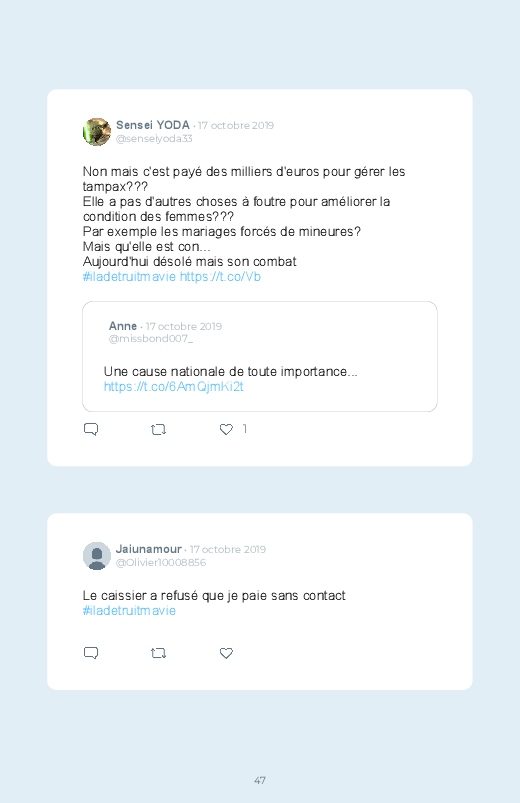Screen dimensions: 520x803
Task: Open the @Olivier10008856 handle
Action: [x=161, y=562]
